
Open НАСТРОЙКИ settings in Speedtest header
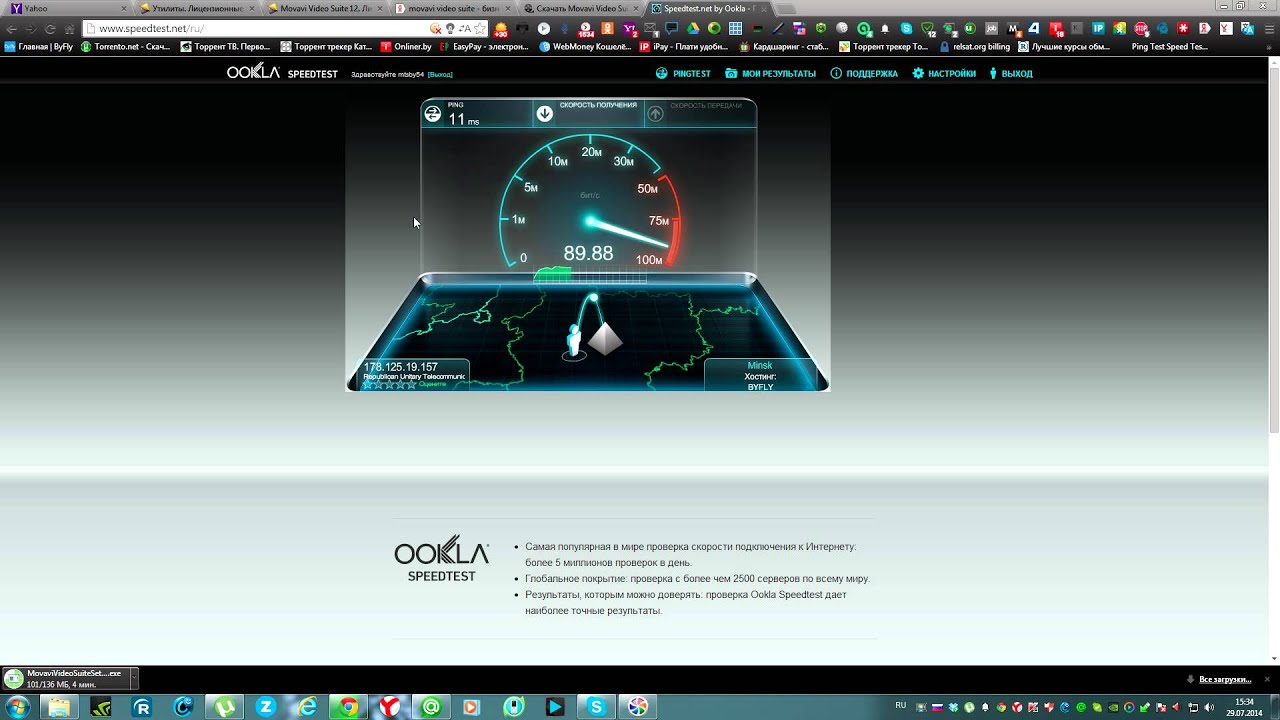tap(944, 73)
